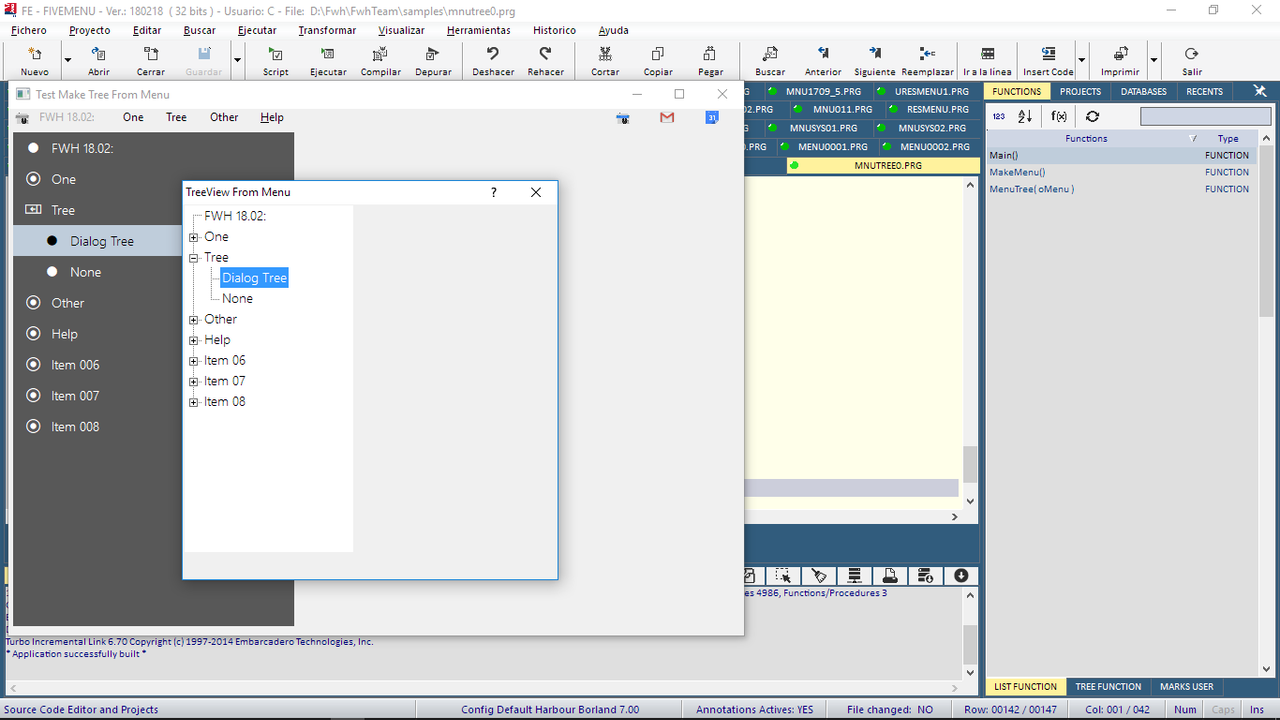The image size is (1280, 720).
Task: Open the dropdown arrow next to Guardar
Action: tap(238, 60)
